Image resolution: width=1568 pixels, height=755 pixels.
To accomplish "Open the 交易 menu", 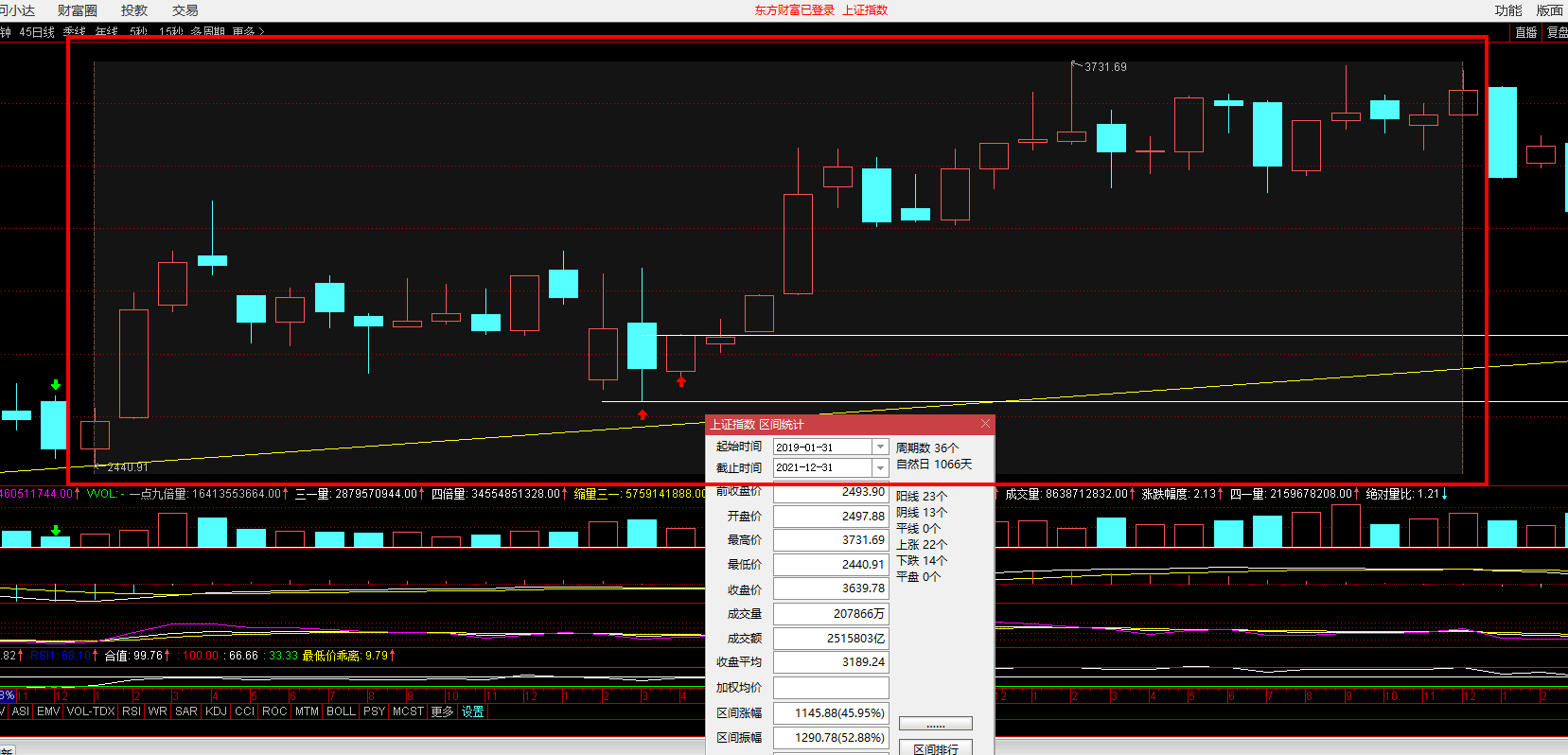I will pyautogui.click(x=185, y=10).
